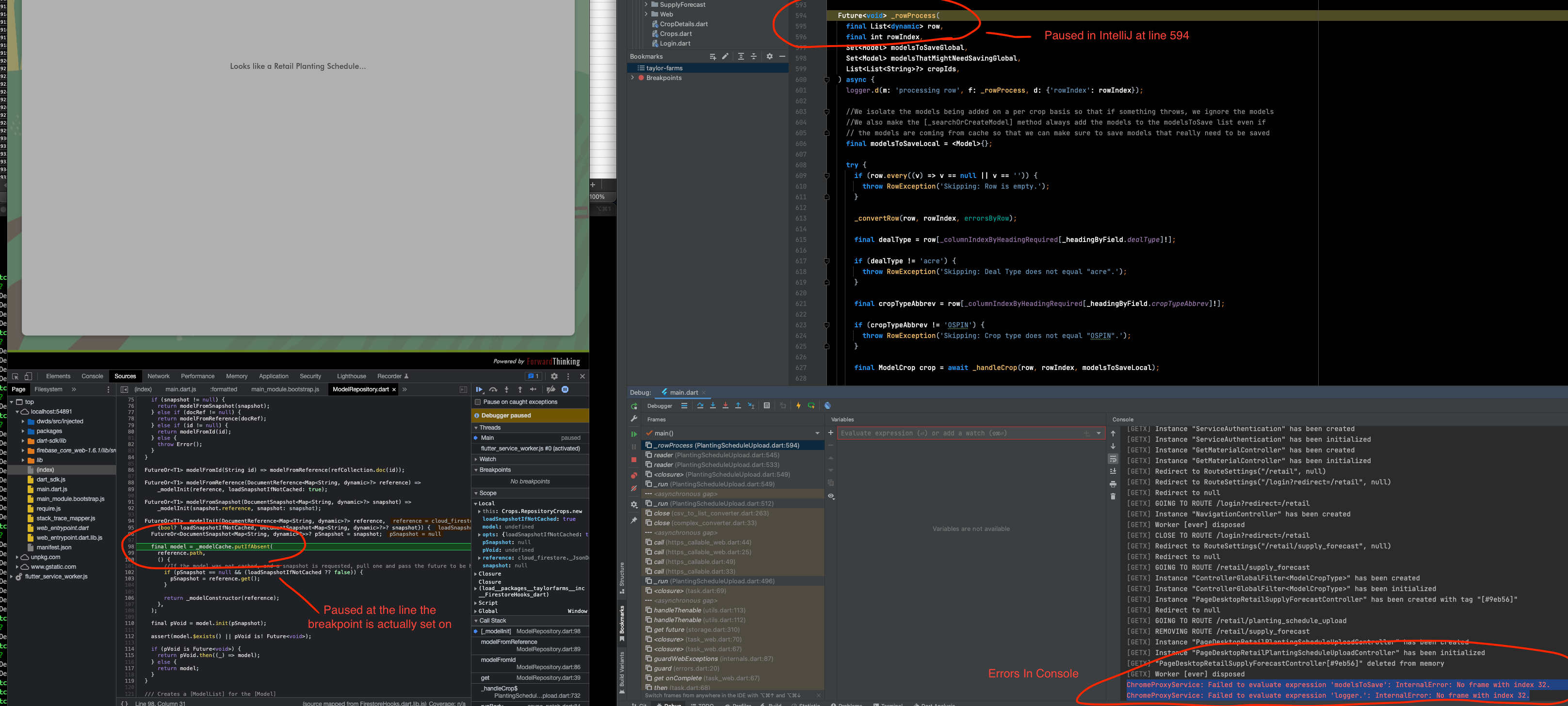Step into next function call in DevTools
The width and height of the screenshot is (1568, 706).
point(507,390)
